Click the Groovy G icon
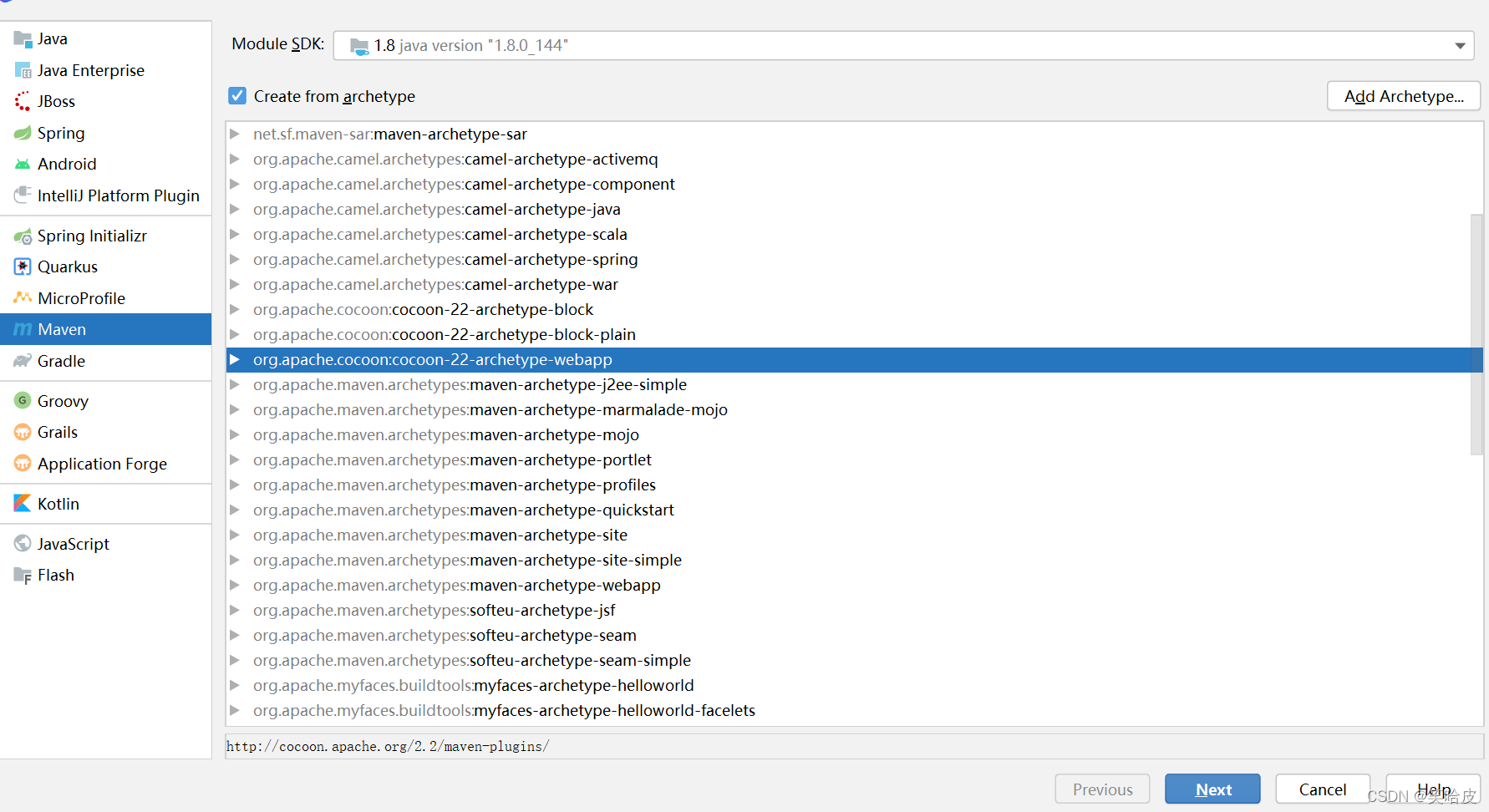 (23, 401)
